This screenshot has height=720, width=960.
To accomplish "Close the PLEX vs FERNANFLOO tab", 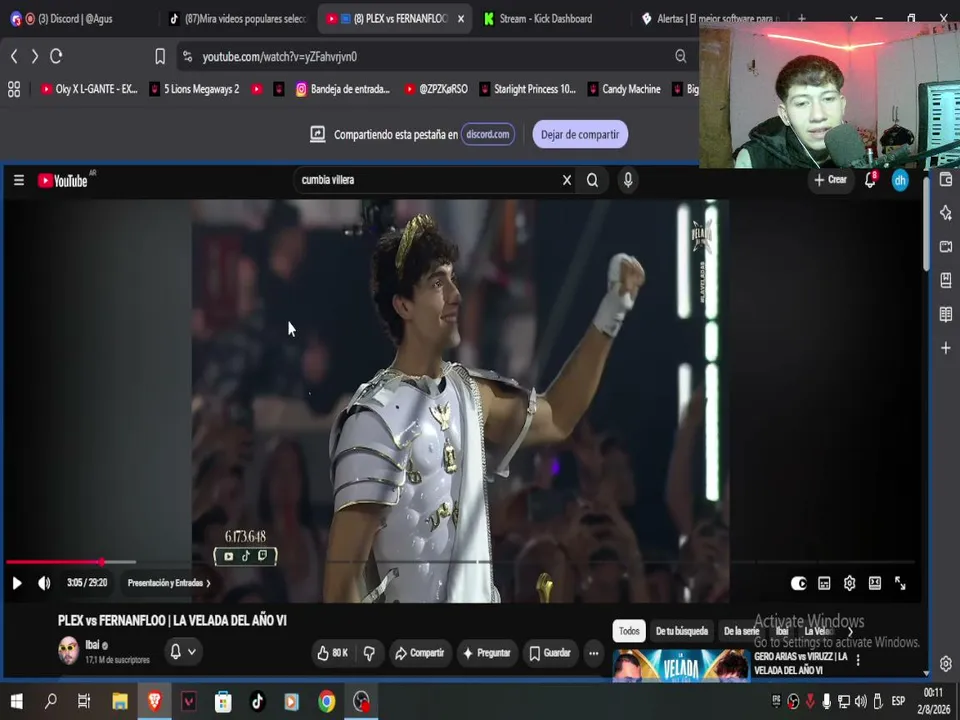I will tap(461, 19).
